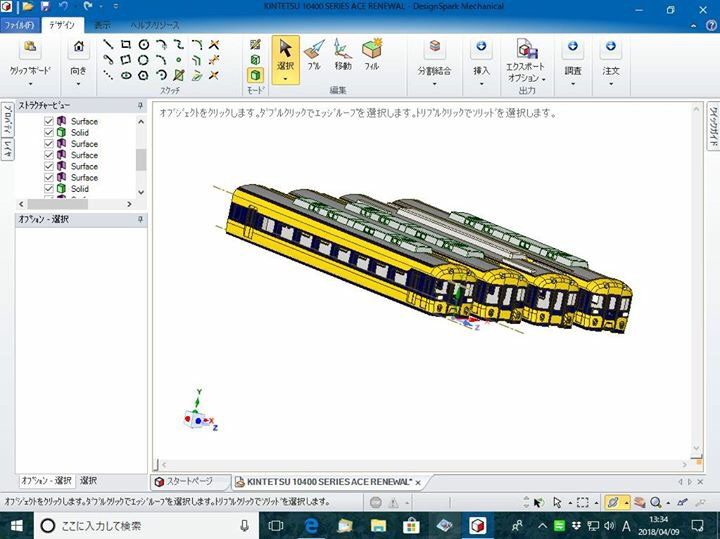Open the orbit tool dropdown arrow in status bar
Screen dimensions: 720x539
[x=627, y=503]
